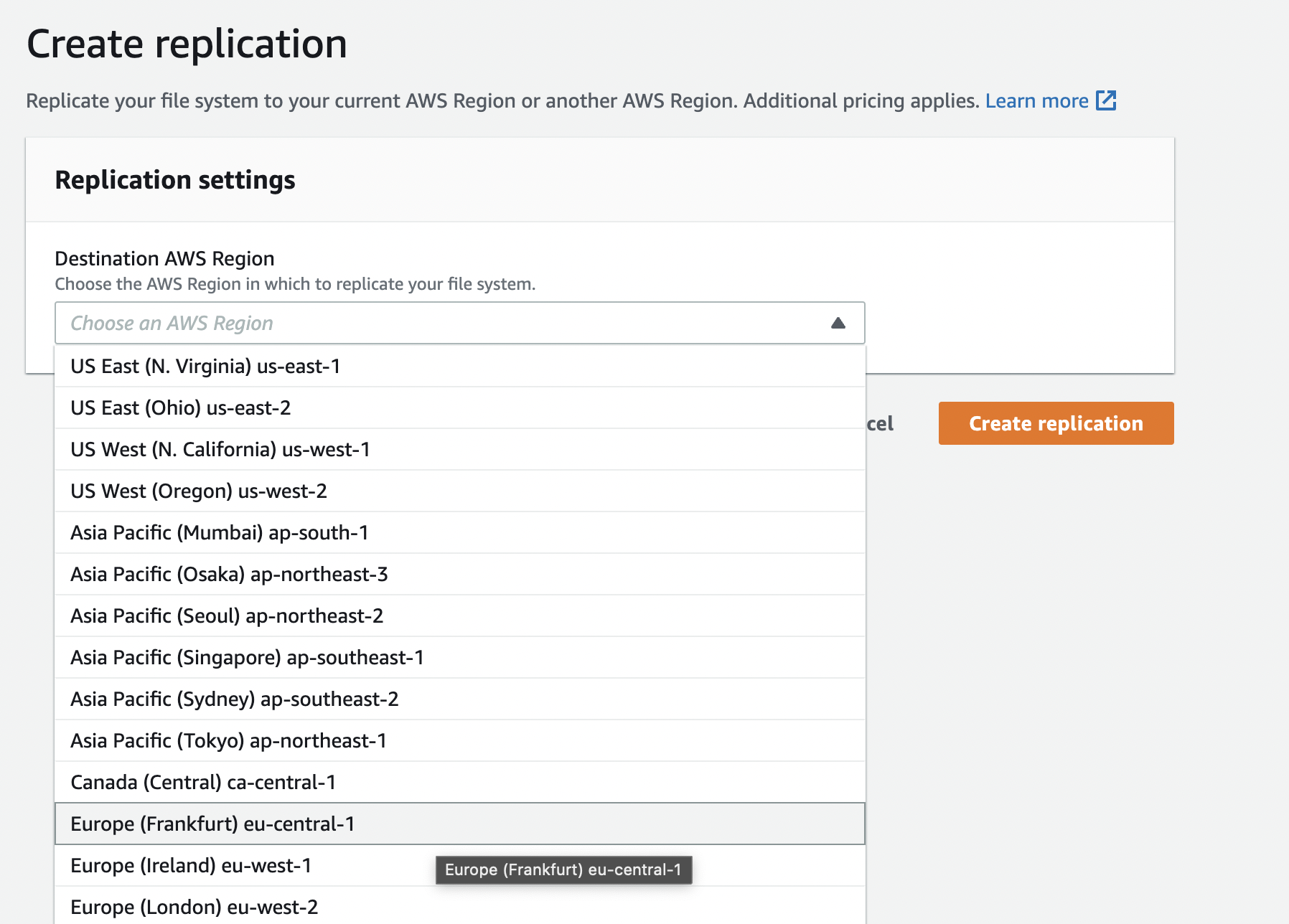Viewport: 1289px width, 924px height.
Task: Select US East (N. Virginia) us-east-1
Action: pyautogui.click(x=460, y=367)
